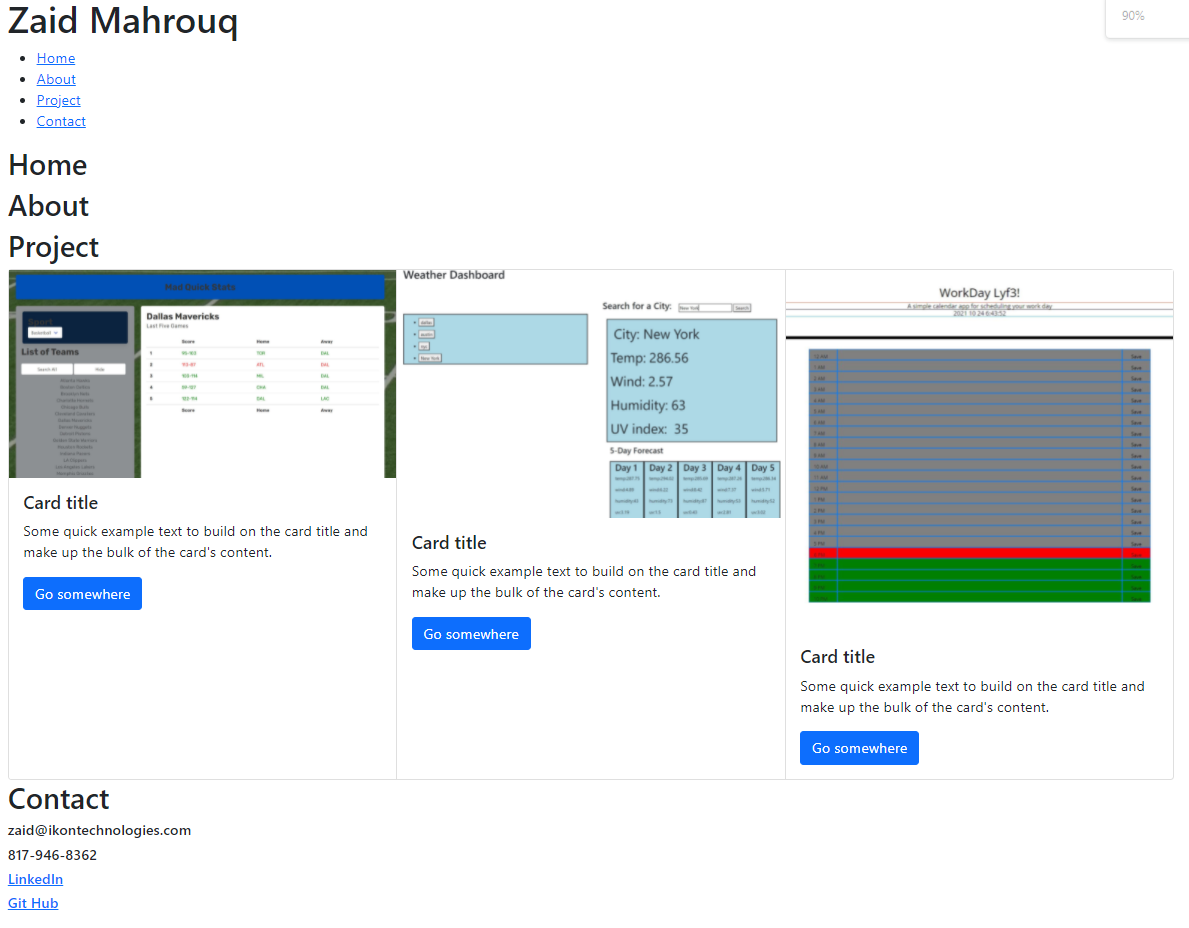Image resolution: width=1189 pixels, height=928 pixels.
Task: Click the About section heading
Action: pyautogui.click(x=49, y=206)
